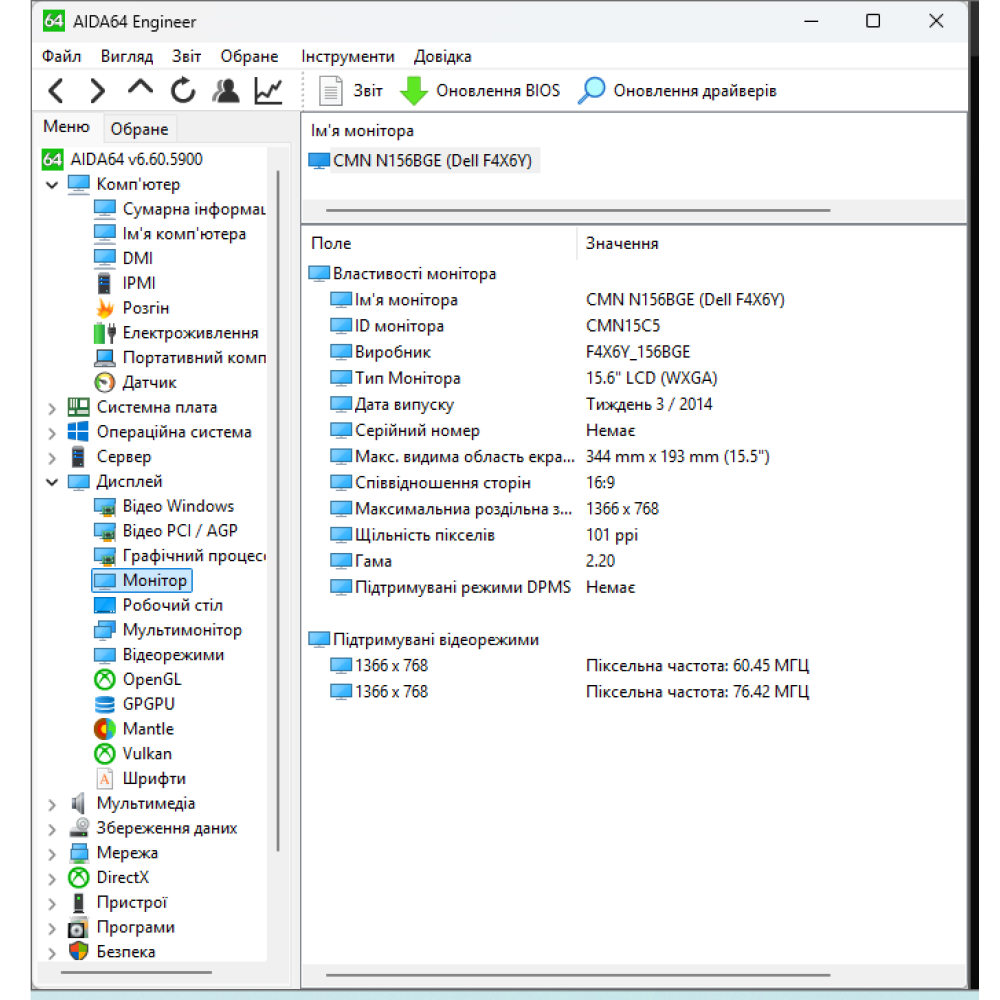
Task: Expand the Мережа tree node
Action: pos(52,855)
